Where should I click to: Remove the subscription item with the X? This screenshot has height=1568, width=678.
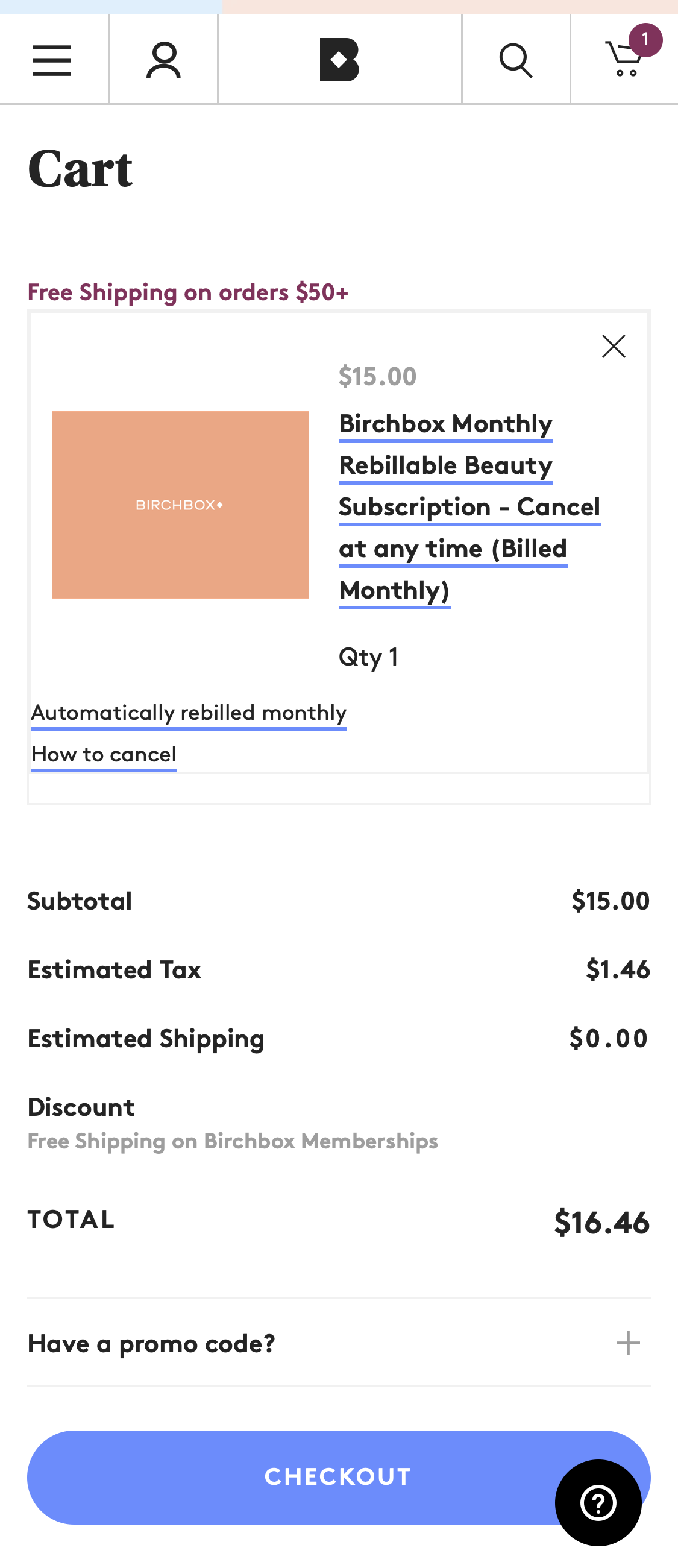[614, 347]
